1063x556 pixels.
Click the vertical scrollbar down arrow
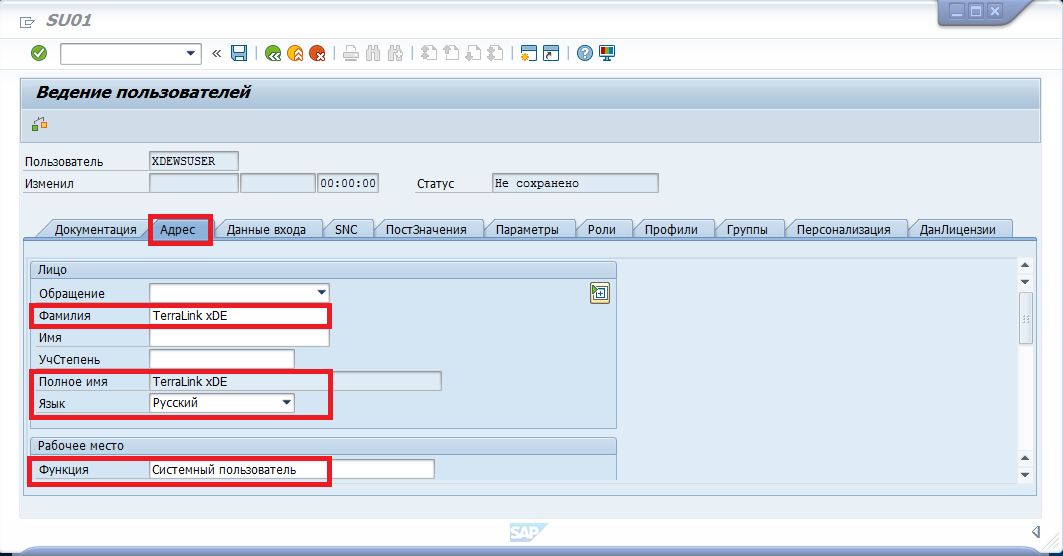pyautogui.click(x=1024, y=474)
